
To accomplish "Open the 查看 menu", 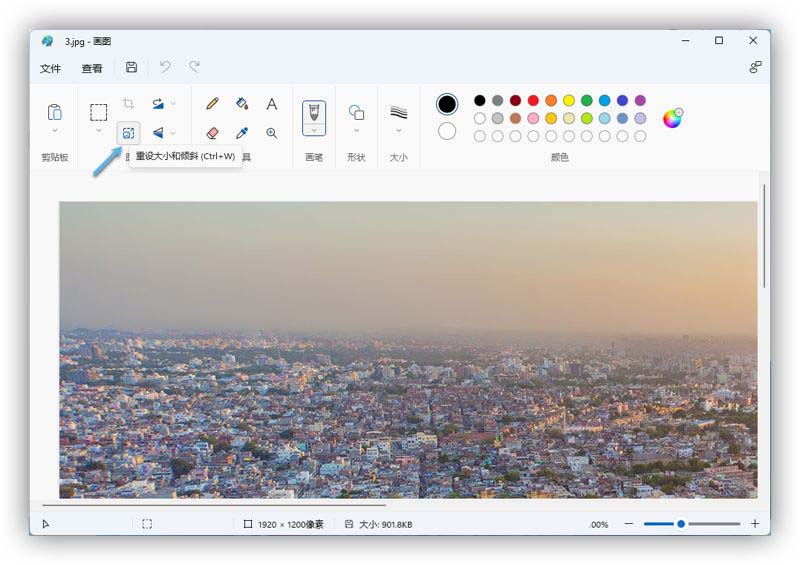I will pos(92,68).
